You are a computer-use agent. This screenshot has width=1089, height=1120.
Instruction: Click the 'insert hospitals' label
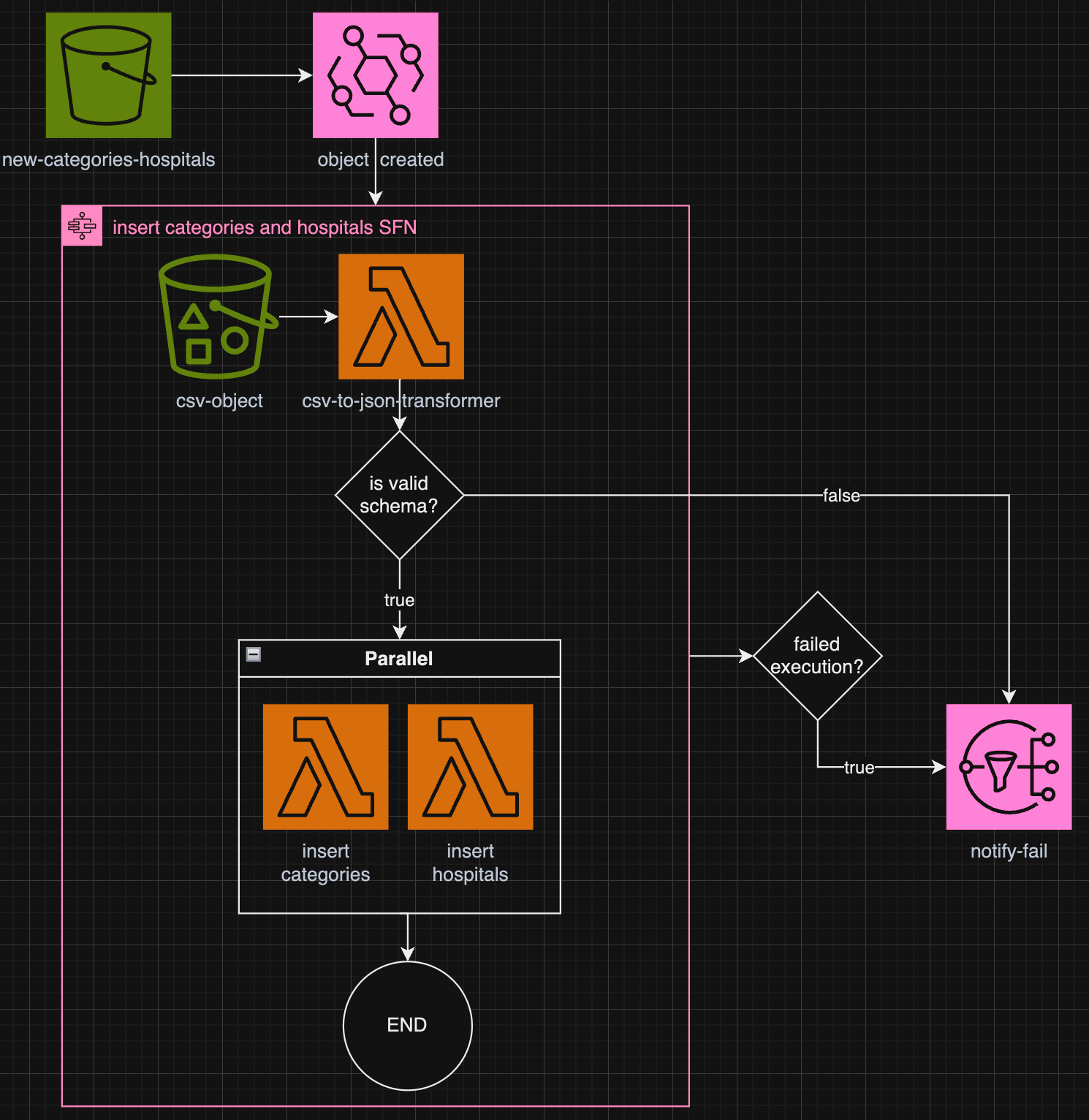(471, 863)
